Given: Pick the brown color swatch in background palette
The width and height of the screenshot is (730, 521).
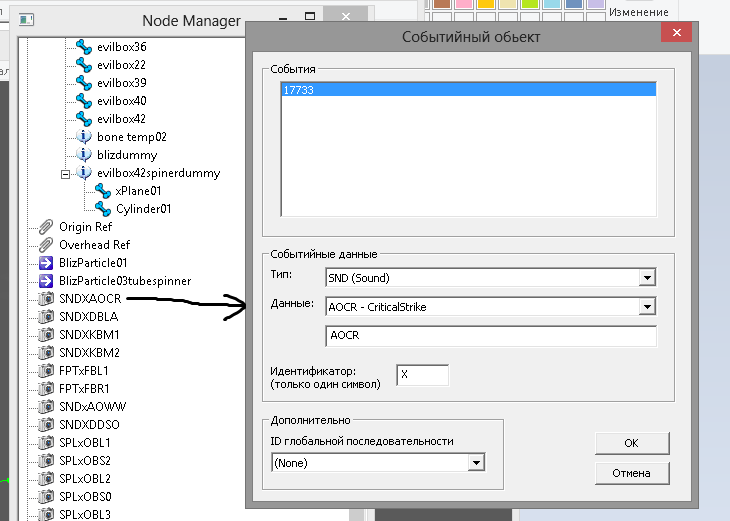Looking at the screenshot, I should pyautogui.click(x=442, y=4).
